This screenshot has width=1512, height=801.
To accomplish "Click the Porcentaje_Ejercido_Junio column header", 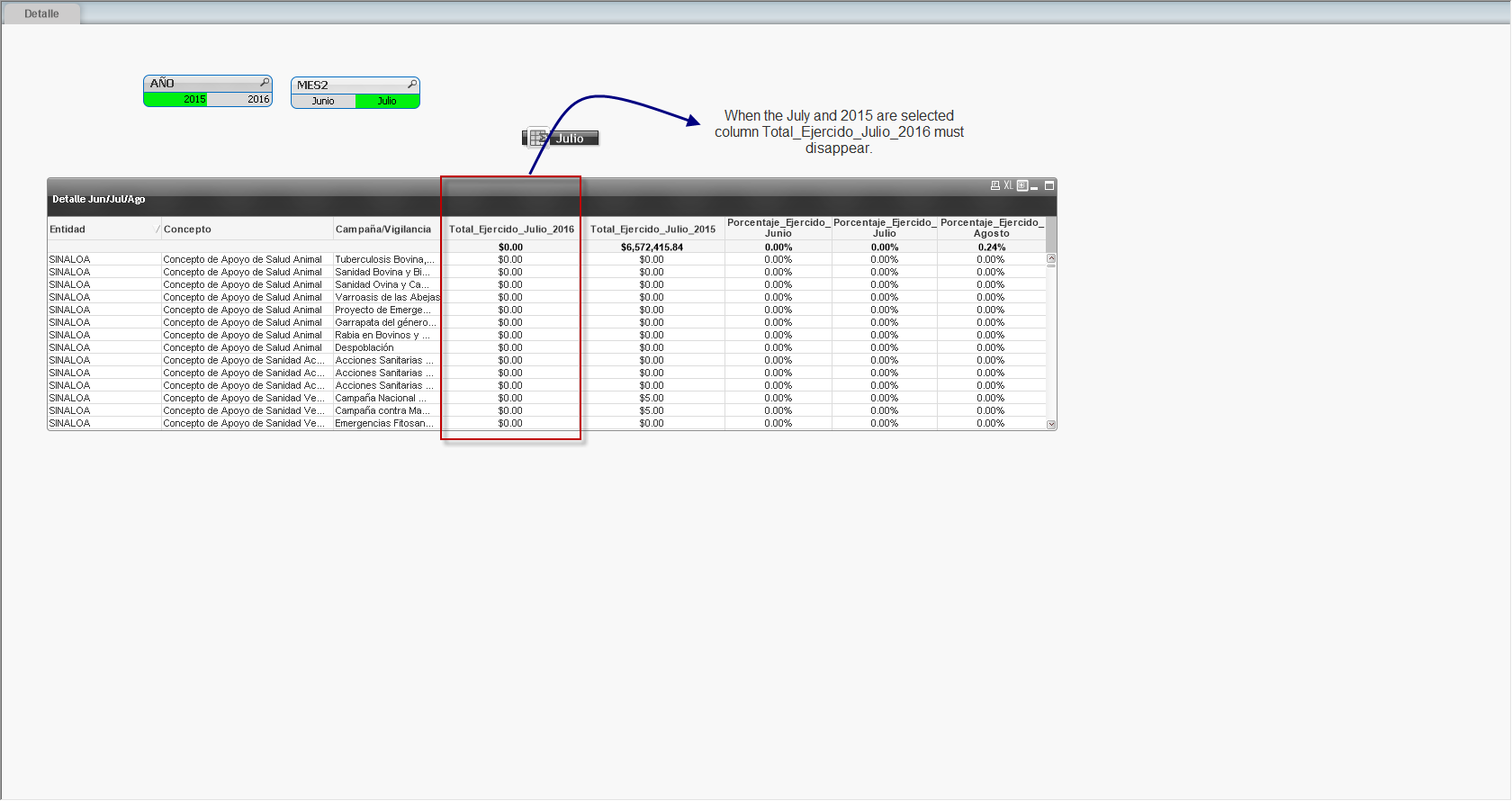I will coord(778,228).
